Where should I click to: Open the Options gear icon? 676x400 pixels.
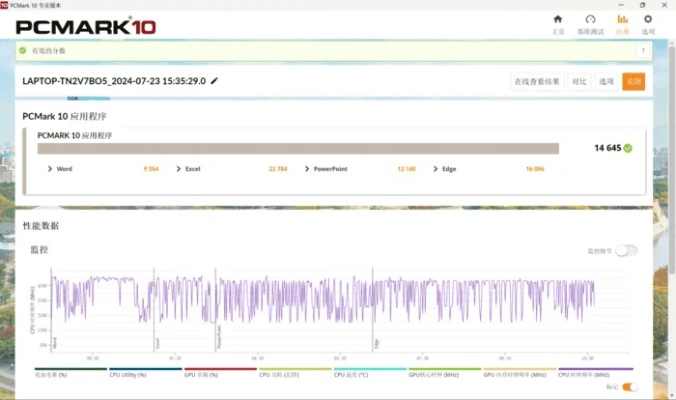coord(648,22)
